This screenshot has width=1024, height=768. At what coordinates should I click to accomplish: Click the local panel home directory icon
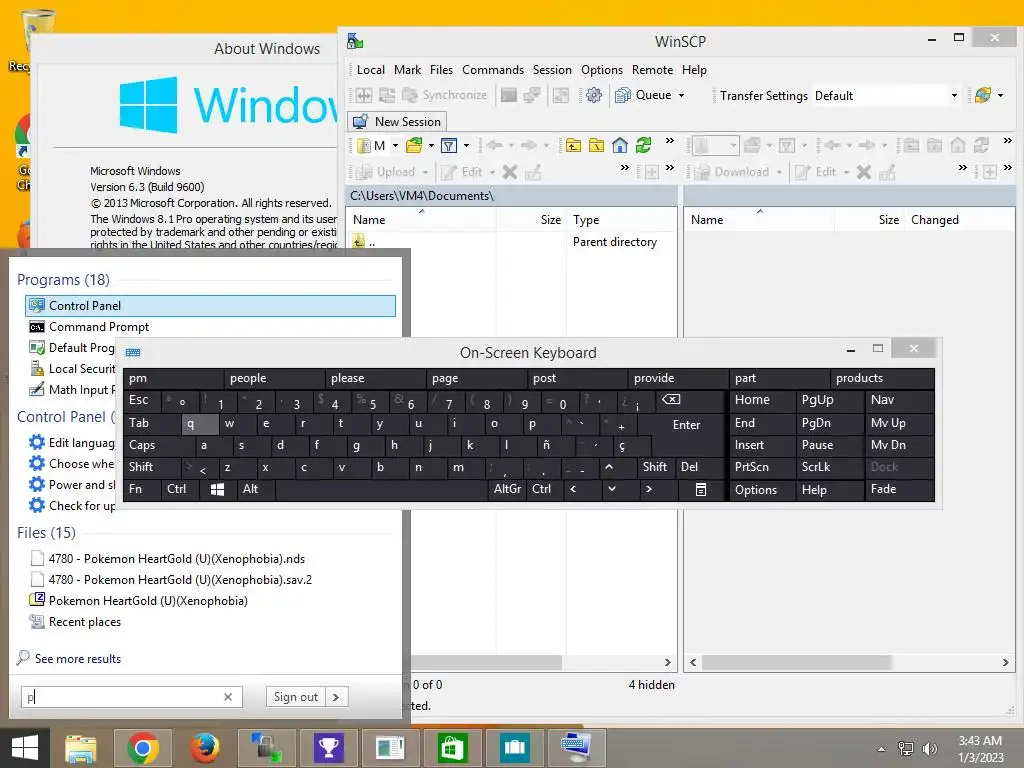click(620, 145)
